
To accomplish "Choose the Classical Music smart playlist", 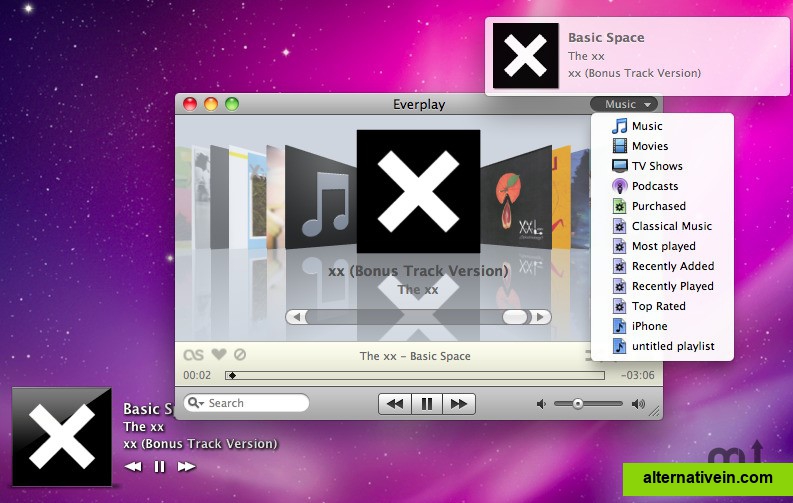I will [662, 226].
